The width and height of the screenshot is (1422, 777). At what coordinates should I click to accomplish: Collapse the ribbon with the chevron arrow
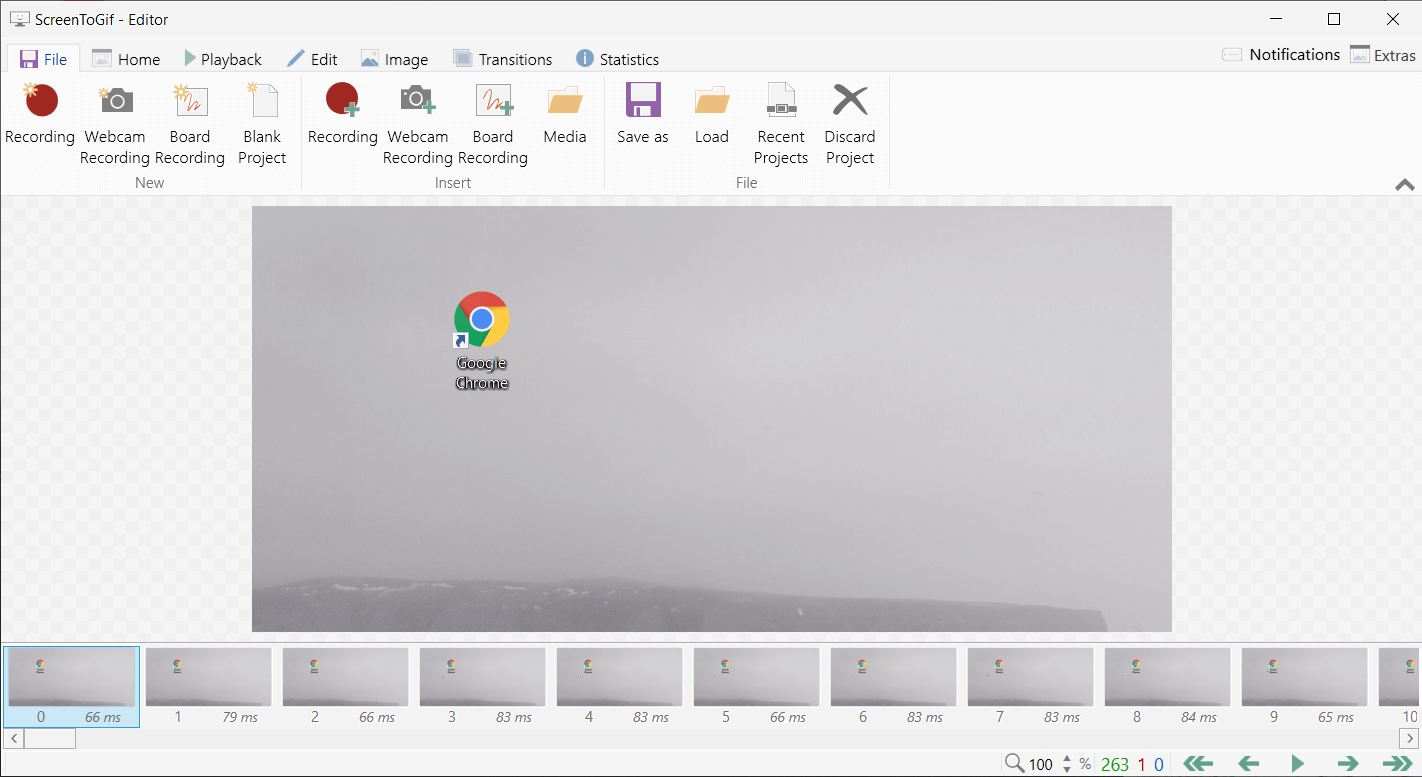coord(1404,185)
